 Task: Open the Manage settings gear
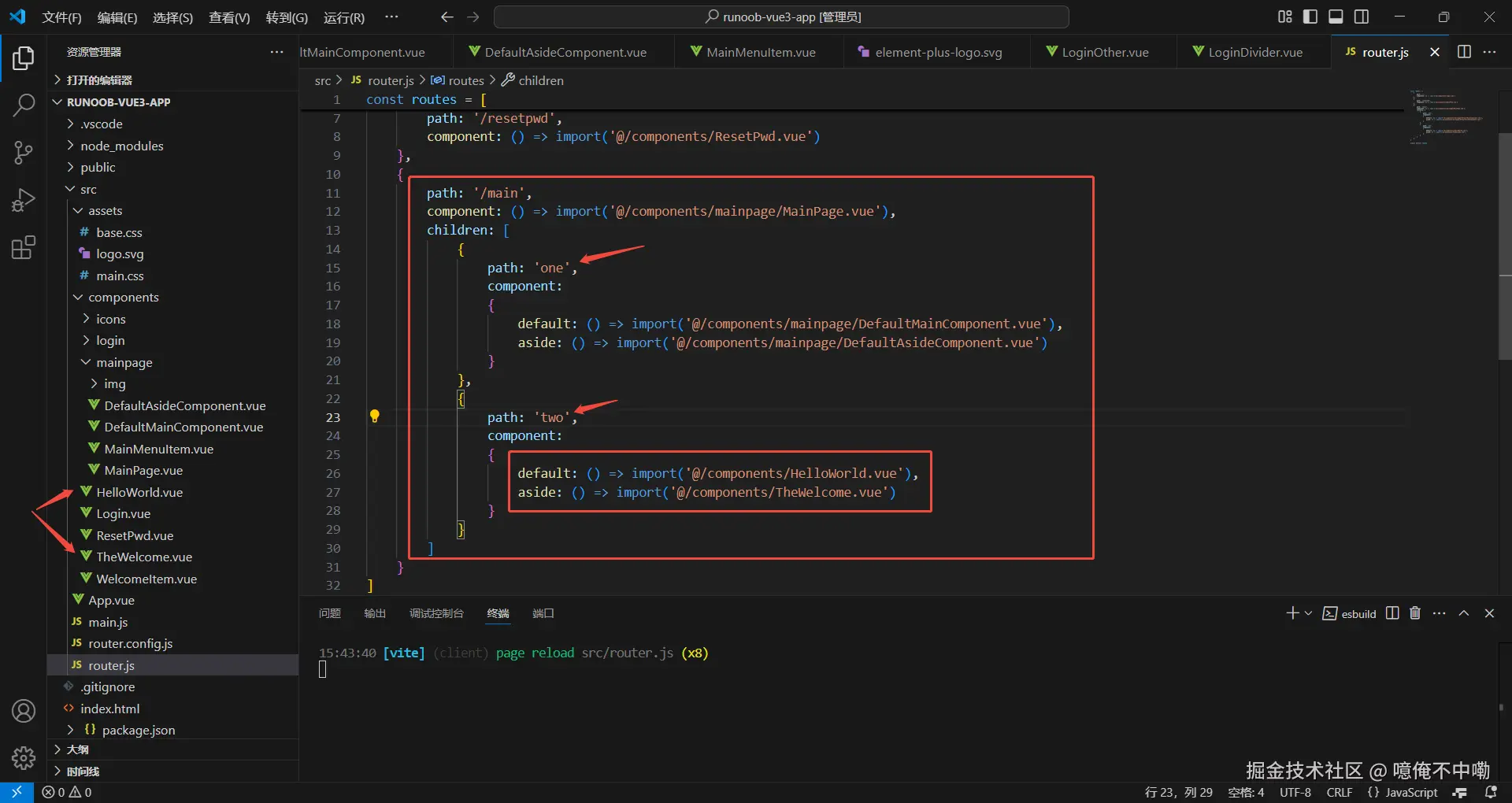point(24,757)
